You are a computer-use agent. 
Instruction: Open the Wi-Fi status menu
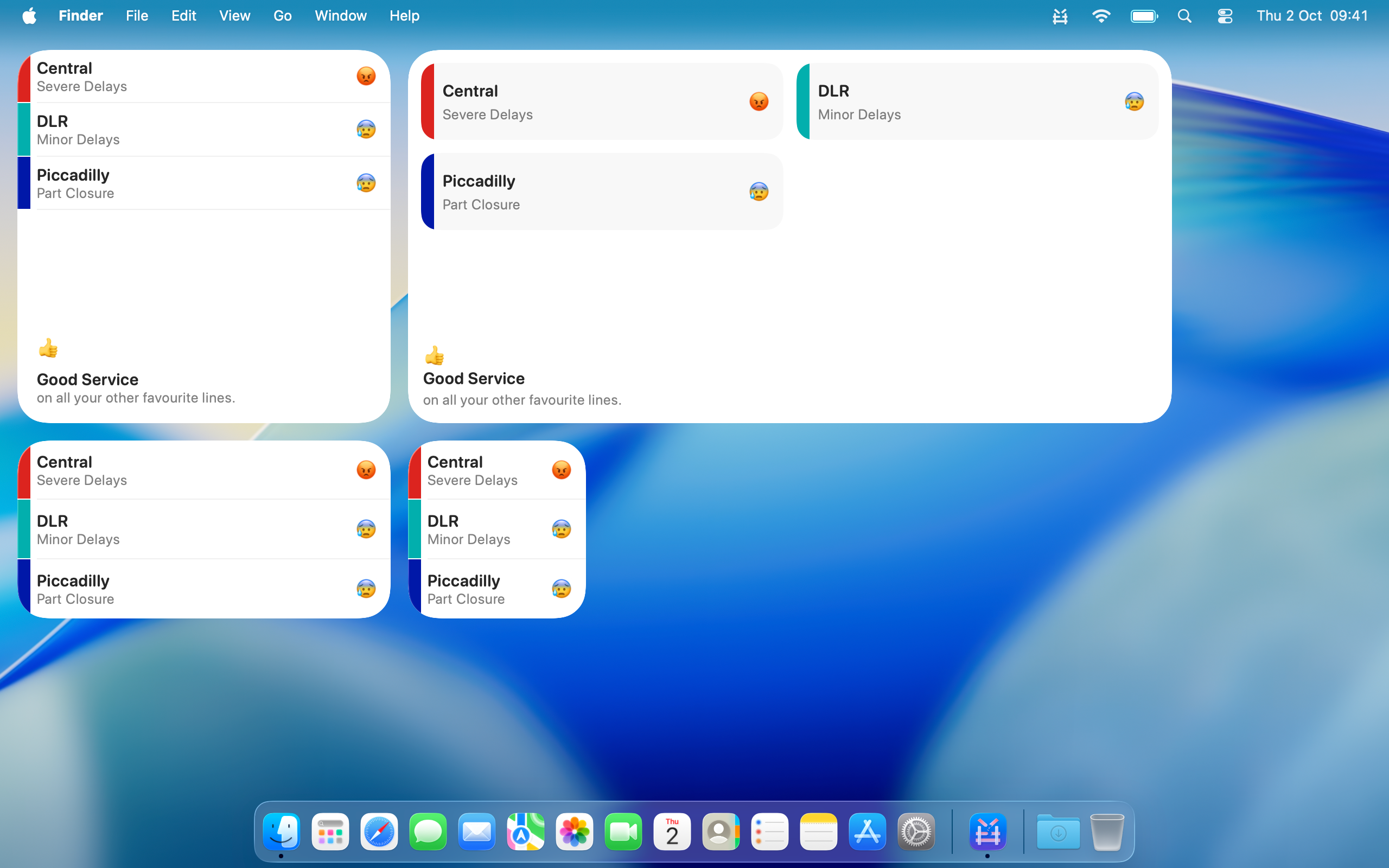pyautogui.click(x=1100, y=16)
